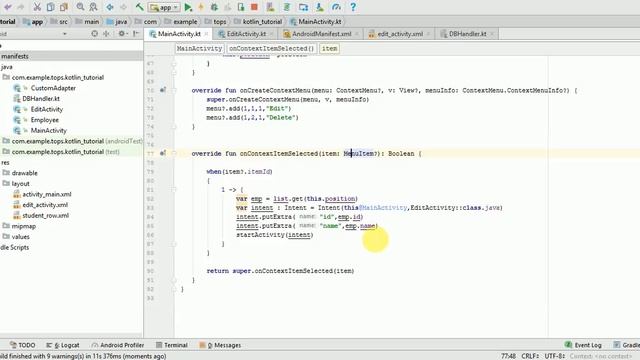Open the AVD Manager icon
Screen dimensions: 640x360
[x=270, y=7]
